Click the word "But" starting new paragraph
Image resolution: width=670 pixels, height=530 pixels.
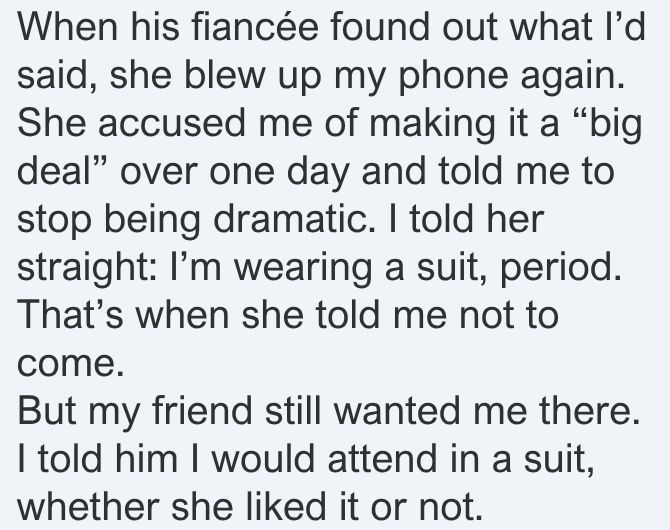(47, 410)
